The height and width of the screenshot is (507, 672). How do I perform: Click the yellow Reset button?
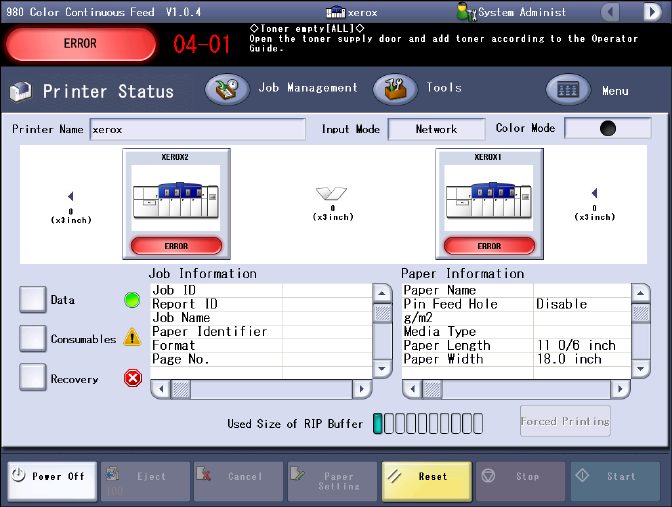coord(426,481)
